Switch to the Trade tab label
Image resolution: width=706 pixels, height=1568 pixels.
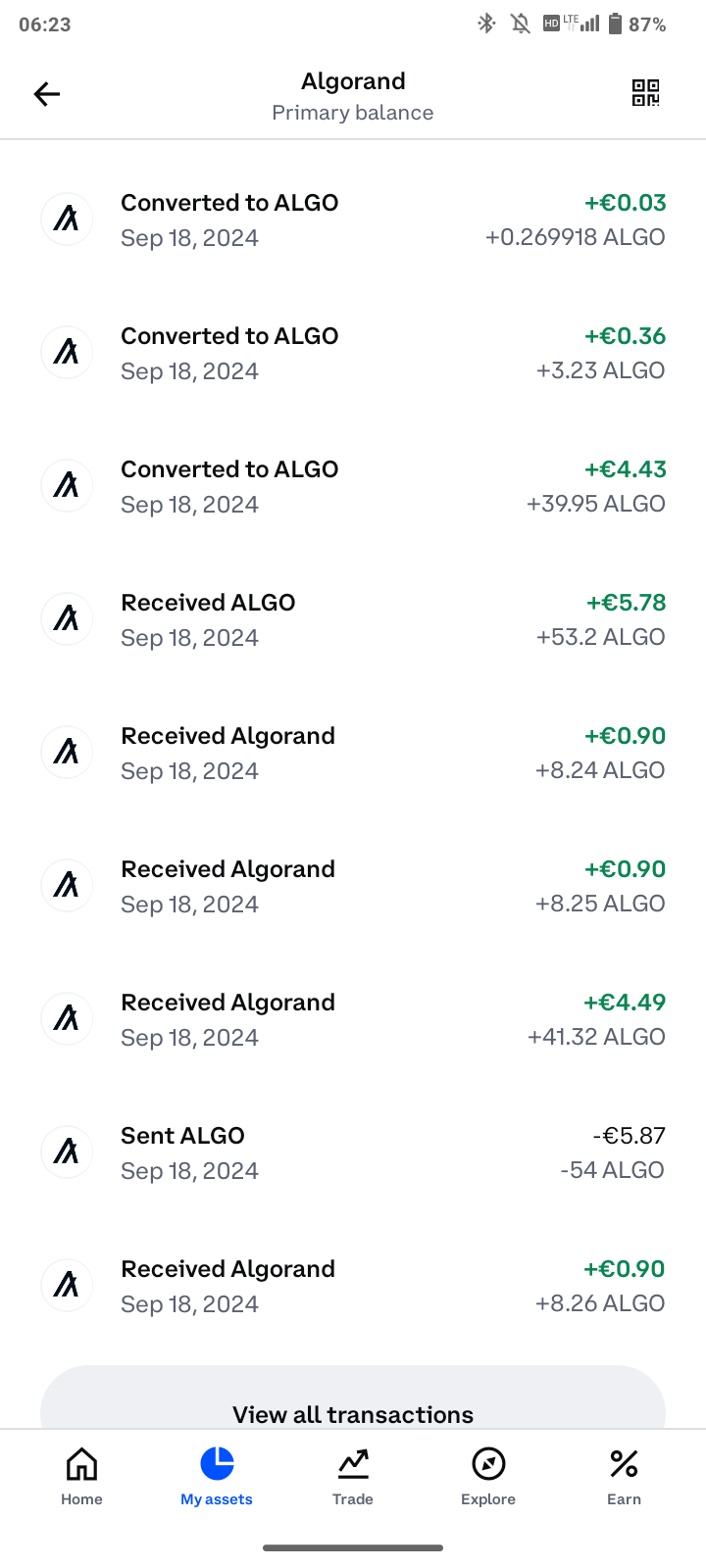(353, 1499)
